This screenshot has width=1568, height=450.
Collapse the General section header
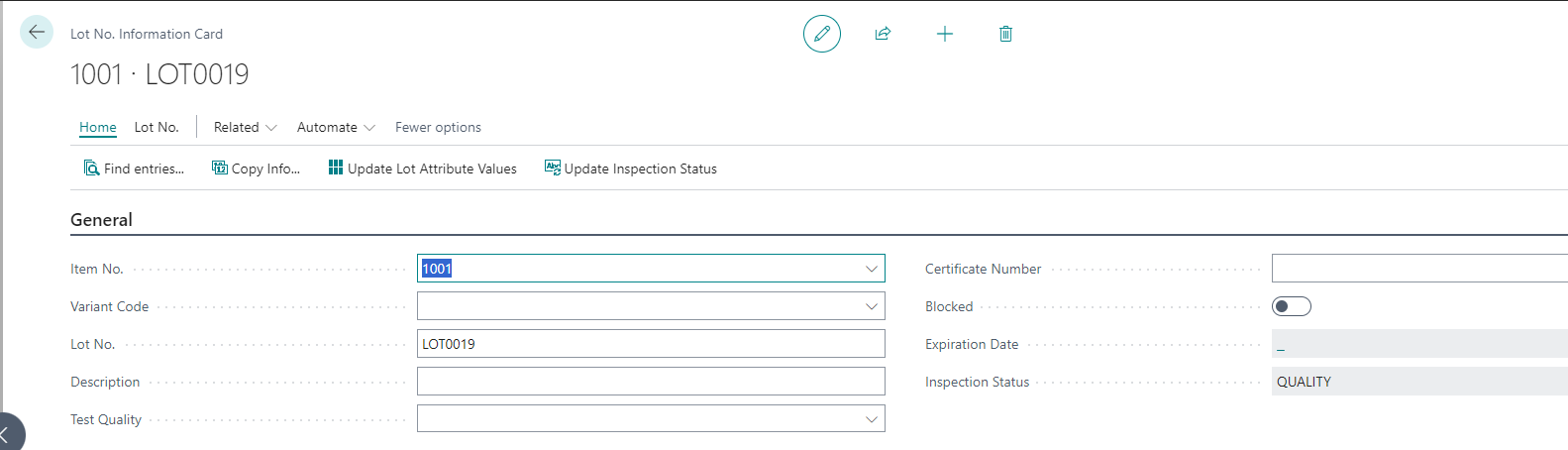click(x=101, y=220)
